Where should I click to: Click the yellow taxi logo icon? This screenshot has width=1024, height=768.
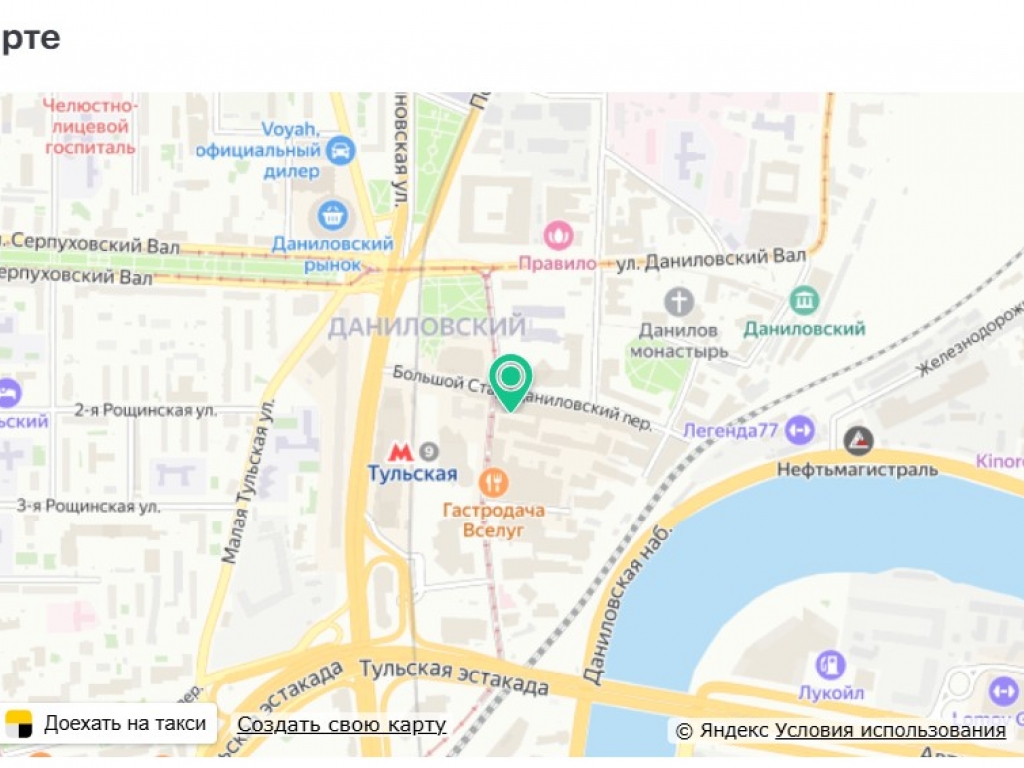coord(19,724)
